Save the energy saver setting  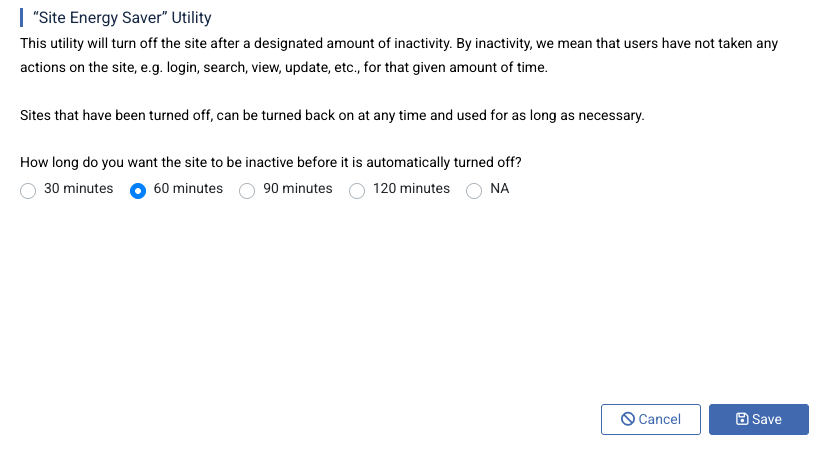point(759,419)
